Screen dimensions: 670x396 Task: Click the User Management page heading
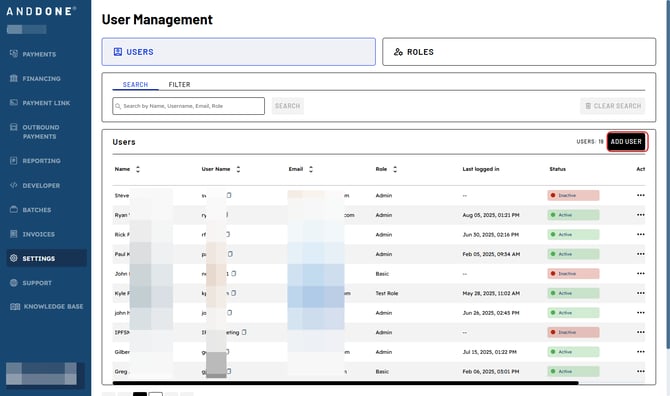pos(157,20)
